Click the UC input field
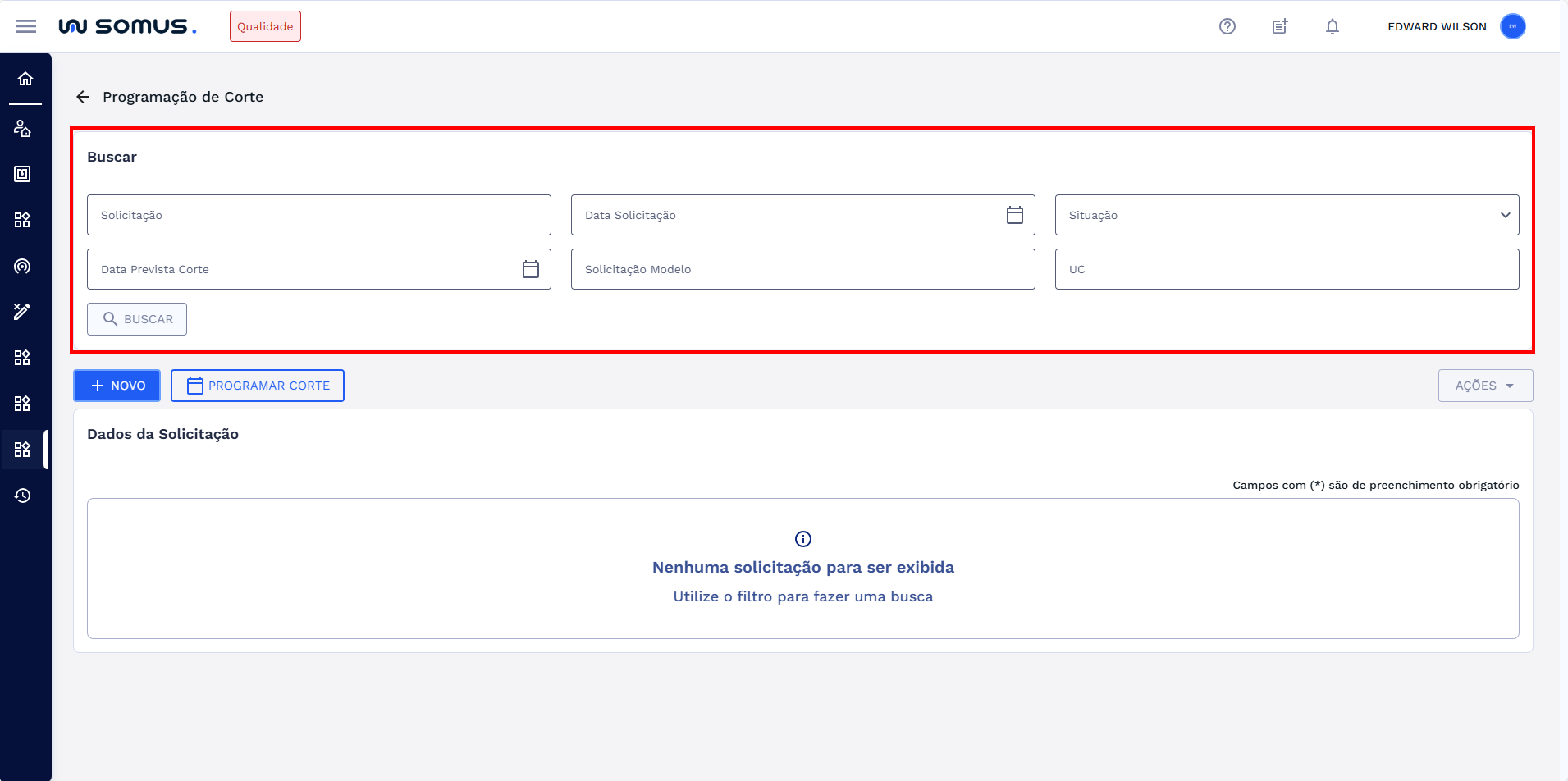Viewport: 1568px width, 781px height. point(1286,269)
